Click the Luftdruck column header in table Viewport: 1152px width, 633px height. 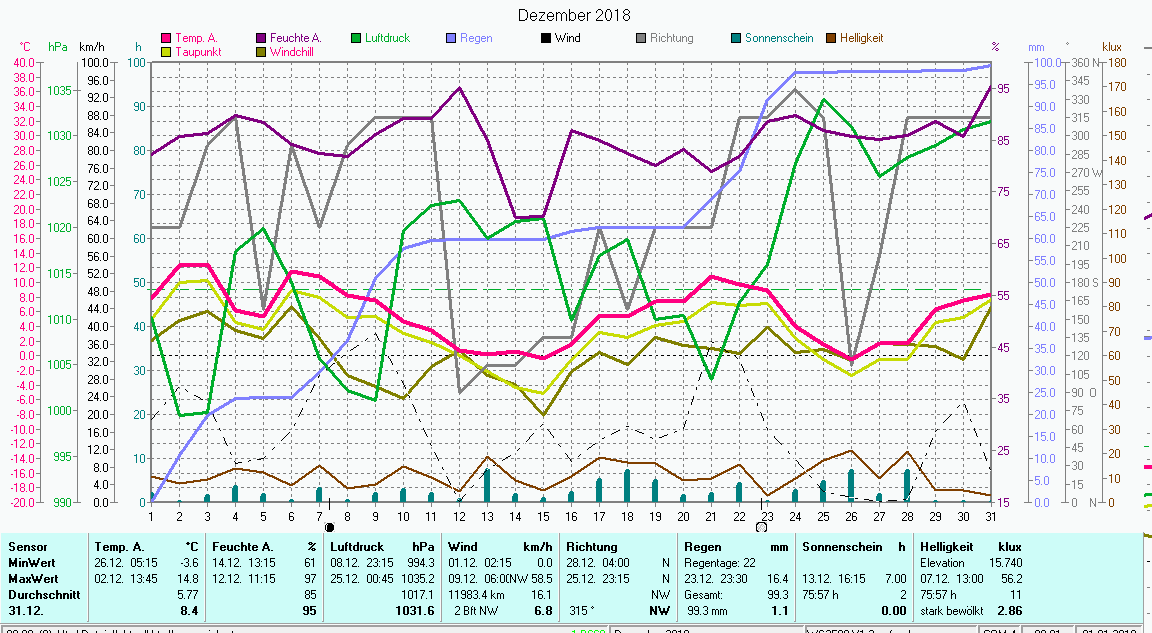(x=357, y=547)
